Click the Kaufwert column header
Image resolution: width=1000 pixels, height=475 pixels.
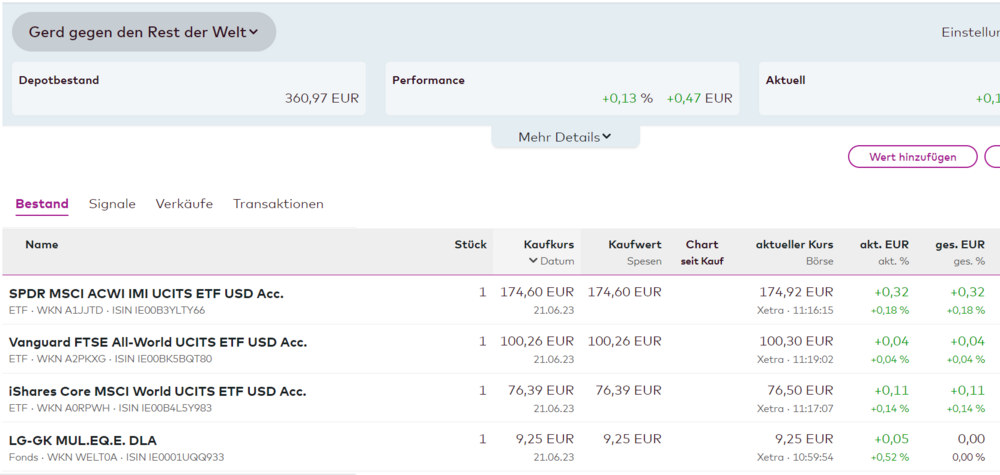point(634,244)
